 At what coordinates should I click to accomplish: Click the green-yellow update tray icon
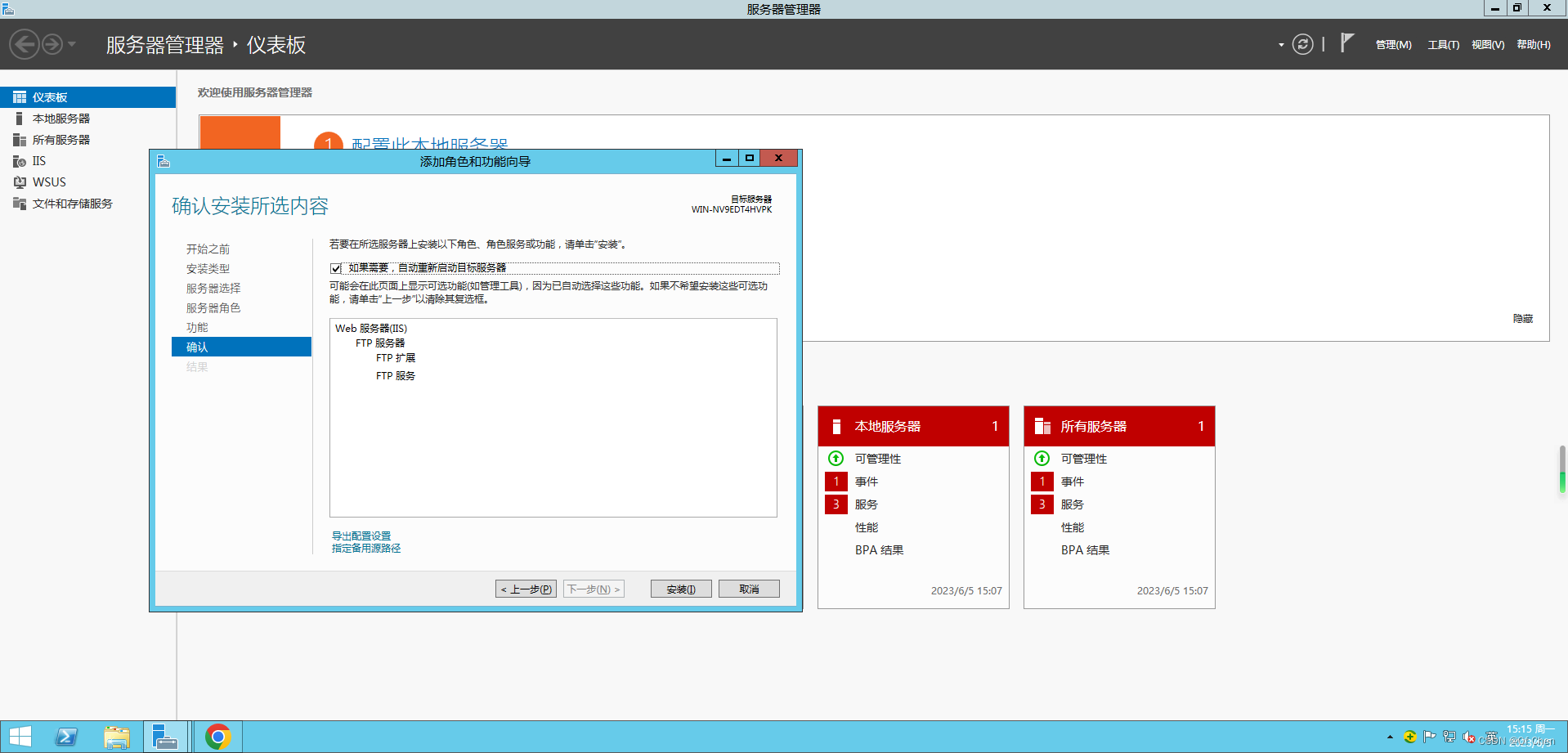pyautogui.click(x=1410, y=737)
